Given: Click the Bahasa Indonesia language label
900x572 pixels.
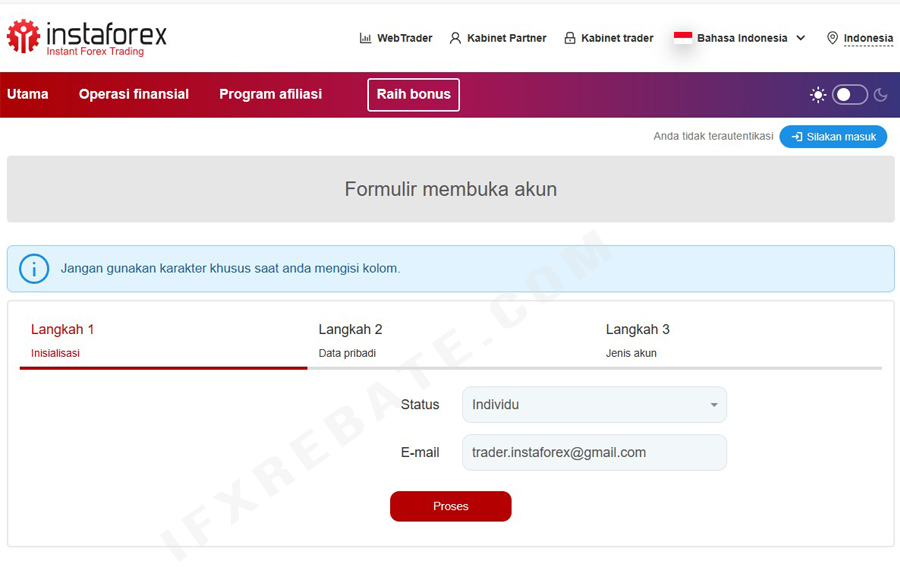Looking at the screenshot, I should pyautogui.click(x=742, y=38).
